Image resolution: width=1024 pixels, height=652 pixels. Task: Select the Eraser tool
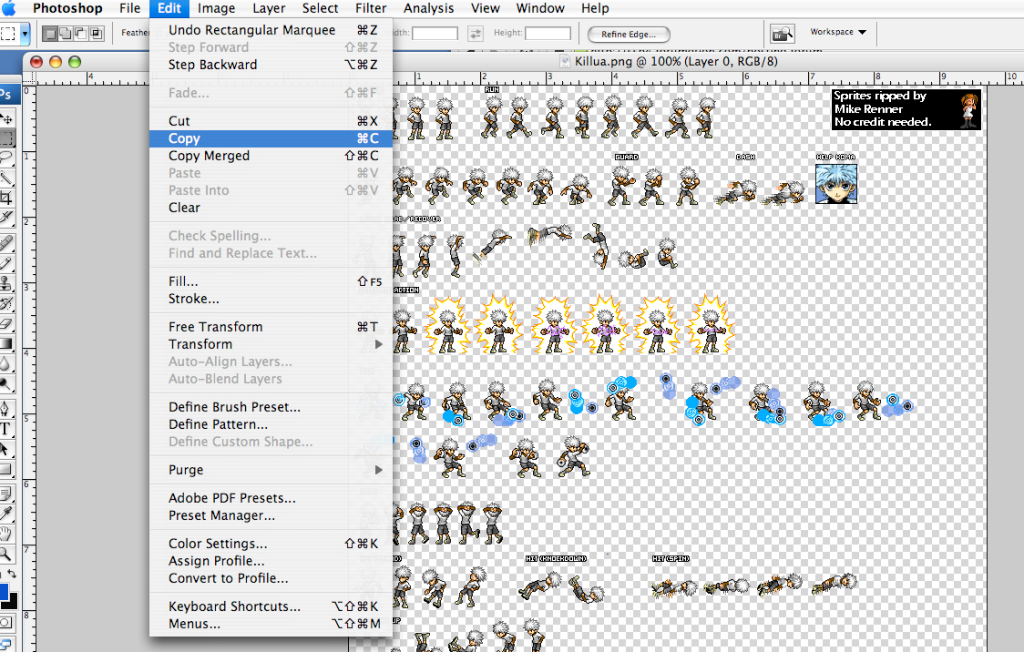7,323
